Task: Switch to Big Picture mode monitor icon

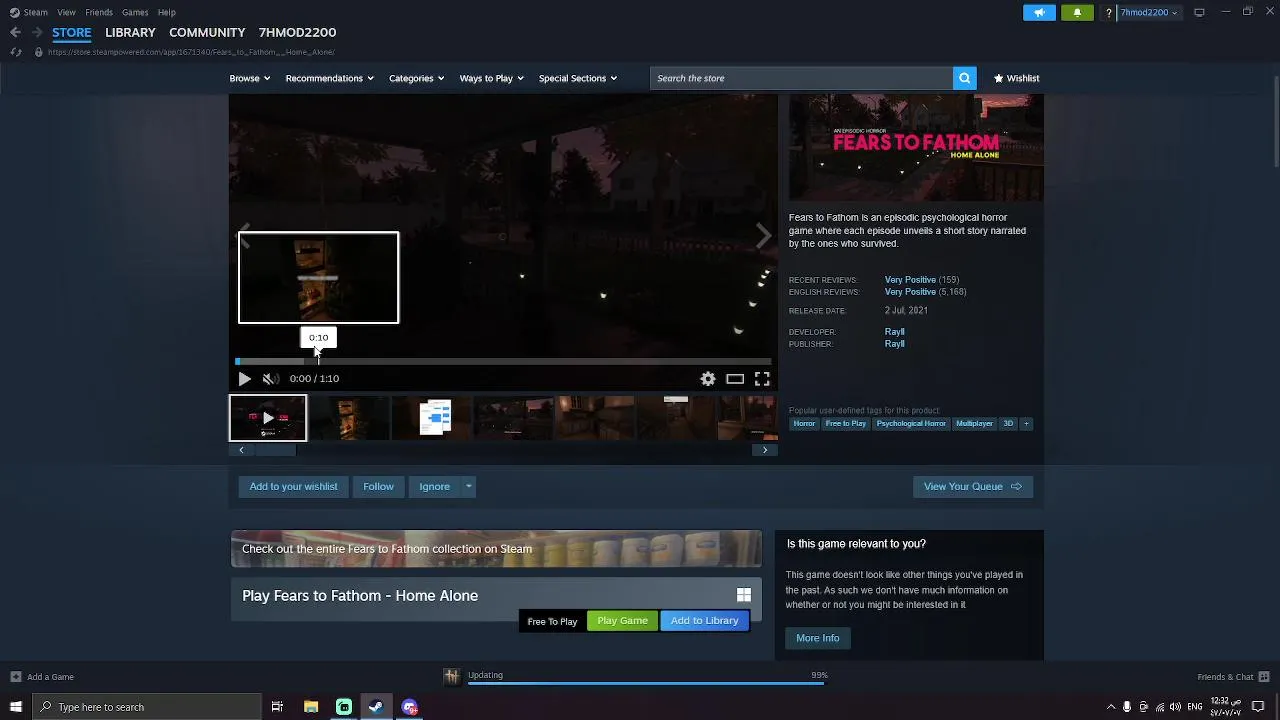Action: pyautogui.click(x=1199, y=12)
